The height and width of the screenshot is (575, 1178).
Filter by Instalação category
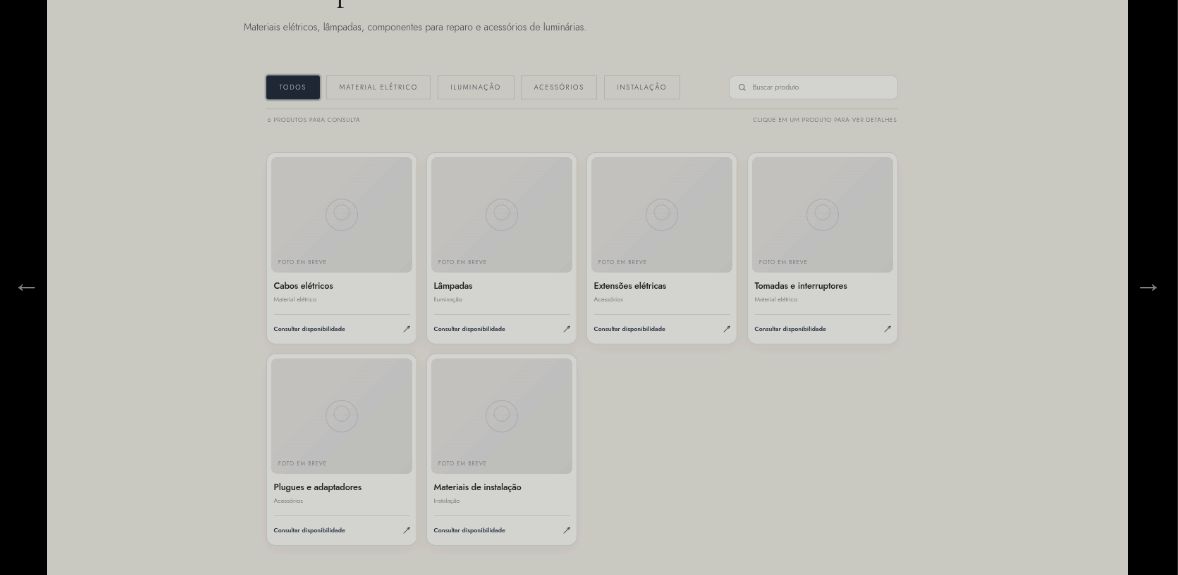(642, 87)
